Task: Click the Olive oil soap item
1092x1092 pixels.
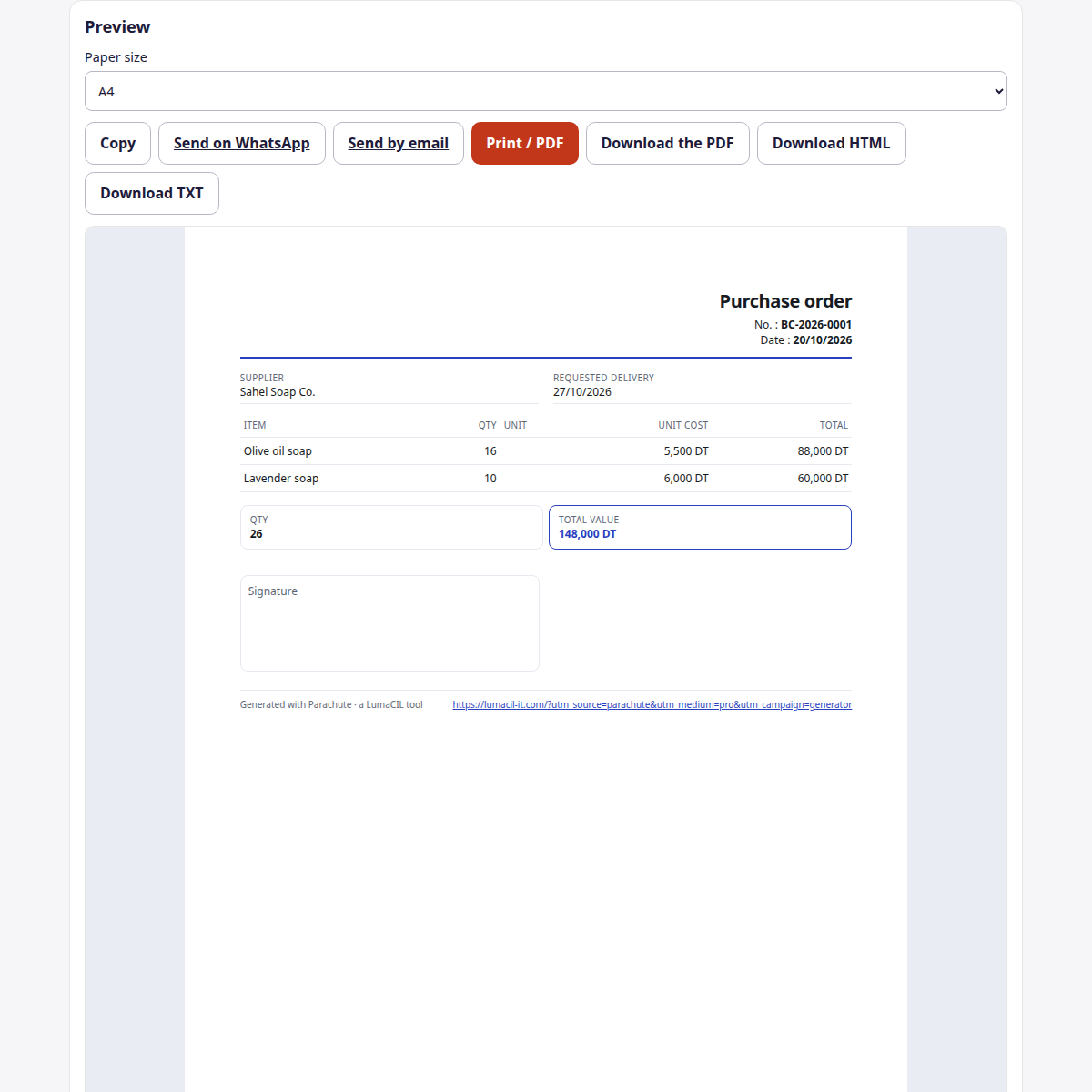Action: click(x=278, y=451)
